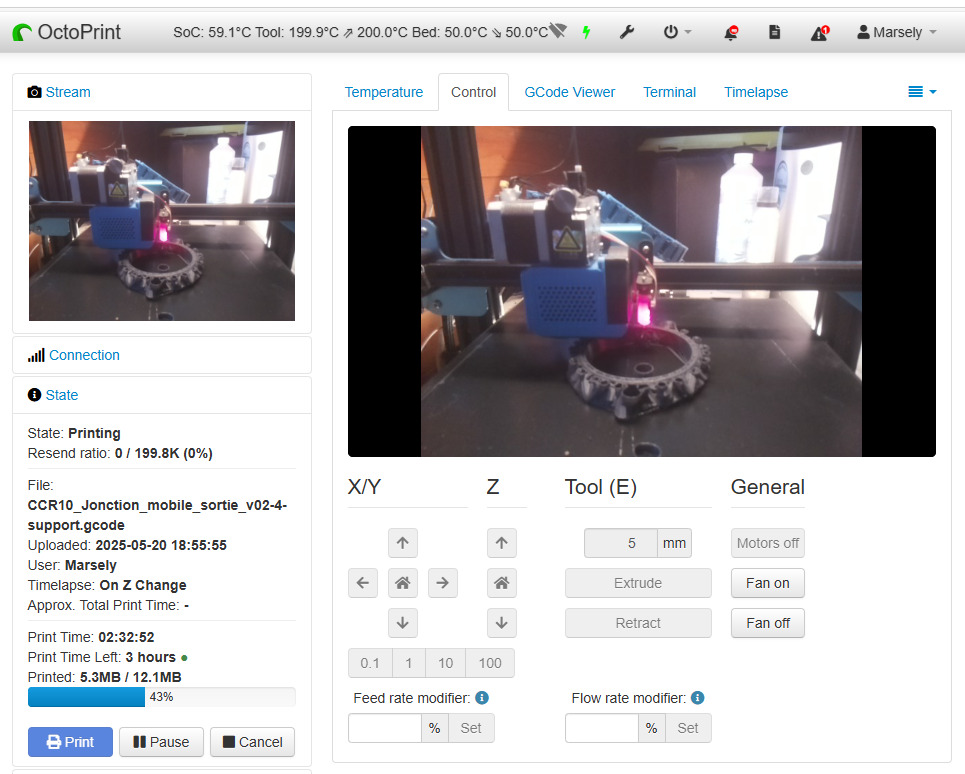
Task: Click the Flow rate modifier info icon
Action: [697, 698]
